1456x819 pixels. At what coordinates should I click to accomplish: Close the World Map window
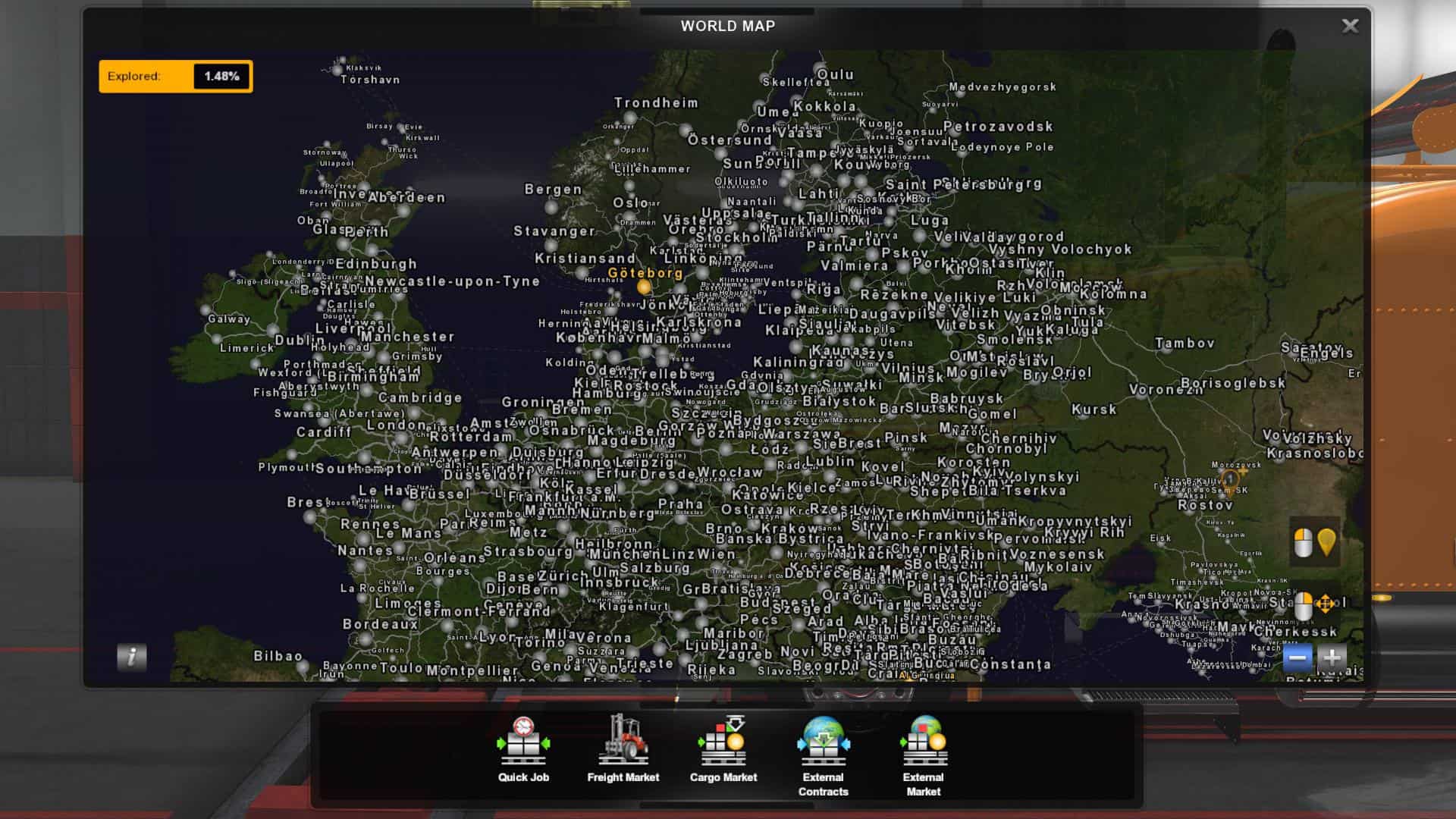[x=1350, y=26]
